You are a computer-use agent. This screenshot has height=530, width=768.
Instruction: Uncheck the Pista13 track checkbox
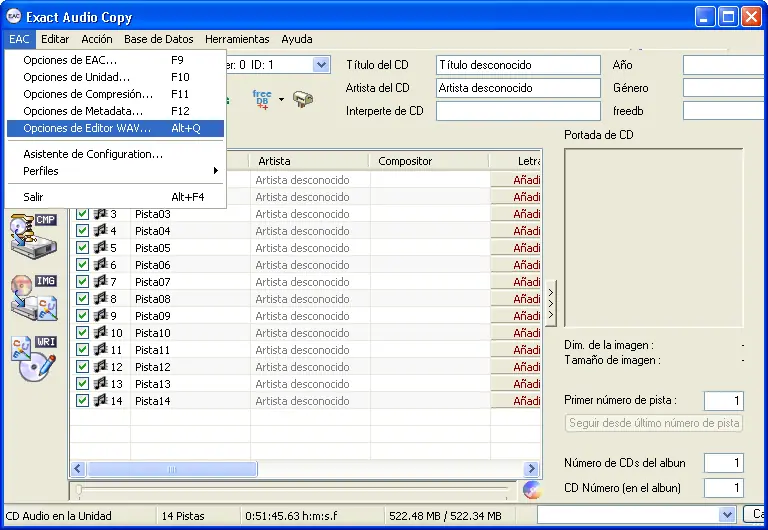pos(82,384)
